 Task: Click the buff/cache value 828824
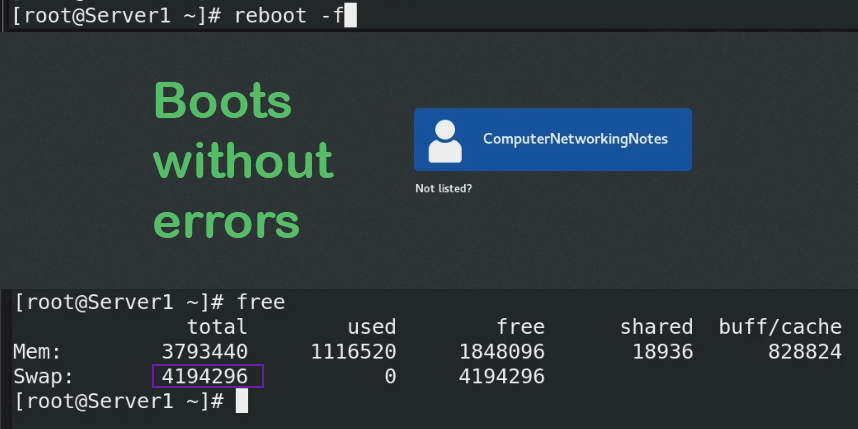804,352
